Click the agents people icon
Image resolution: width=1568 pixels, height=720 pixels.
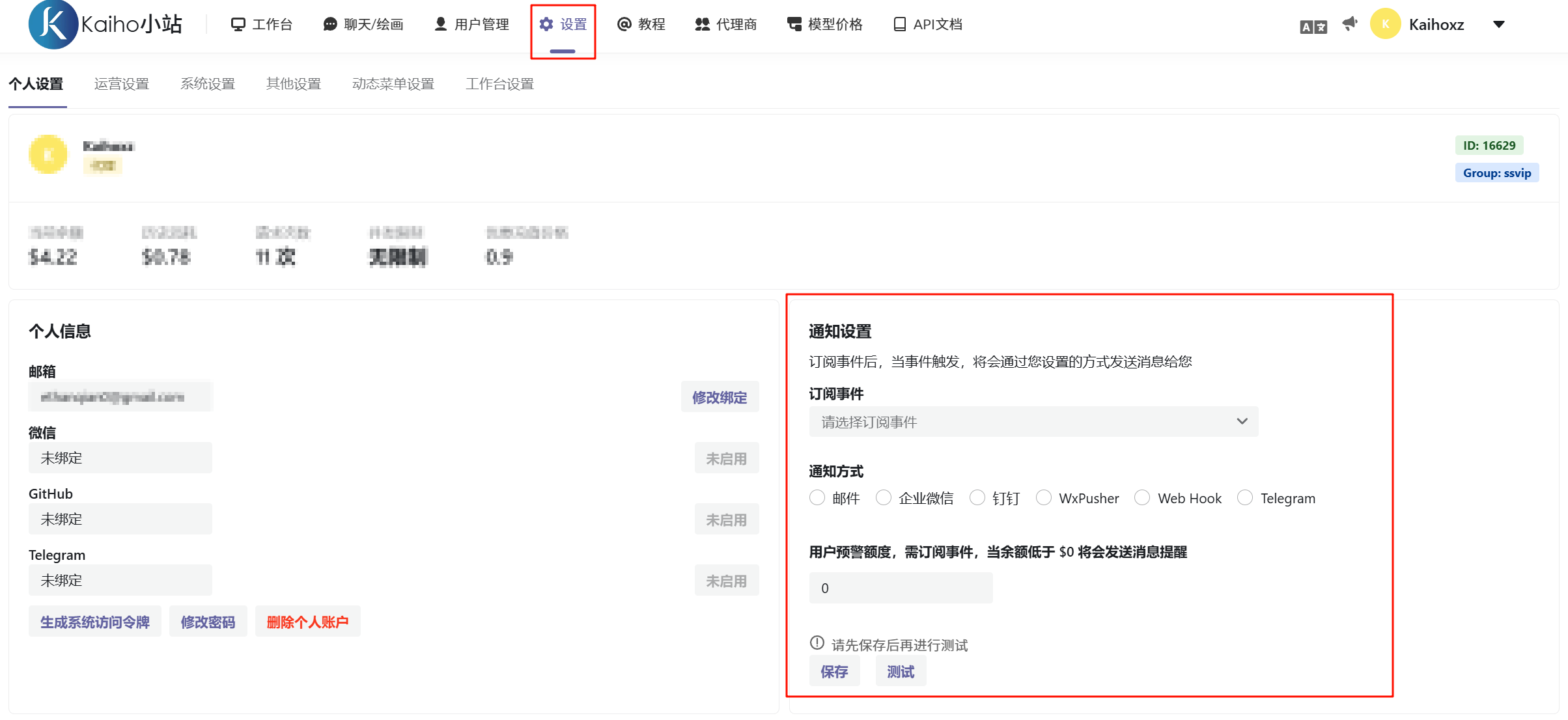702,25
